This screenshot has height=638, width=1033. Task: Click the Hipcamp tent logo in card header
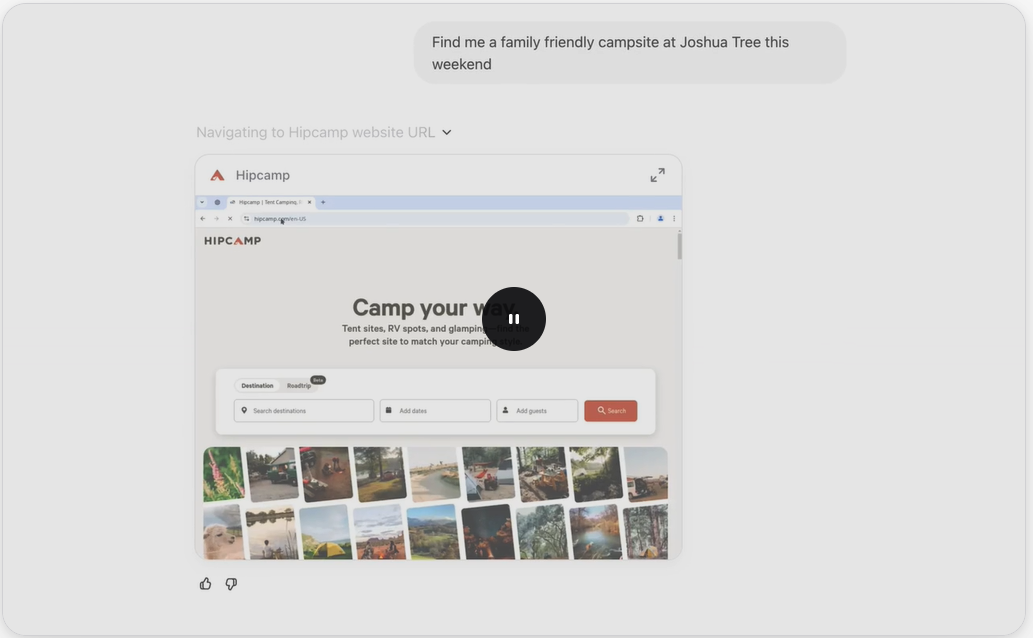coord(217,175)
